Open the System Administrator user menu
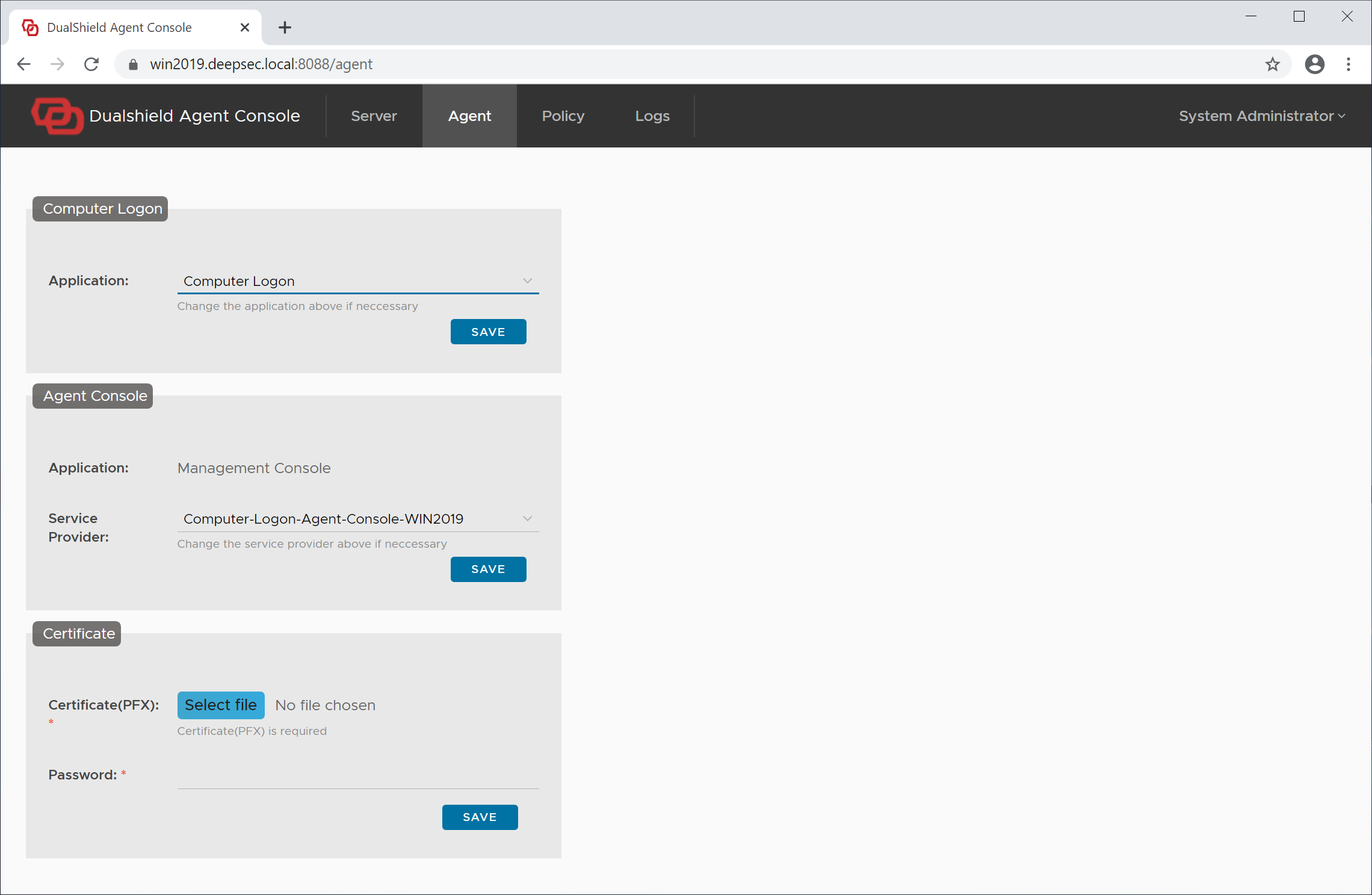This screenshot has width=1372, height=895. [1261, 116]
